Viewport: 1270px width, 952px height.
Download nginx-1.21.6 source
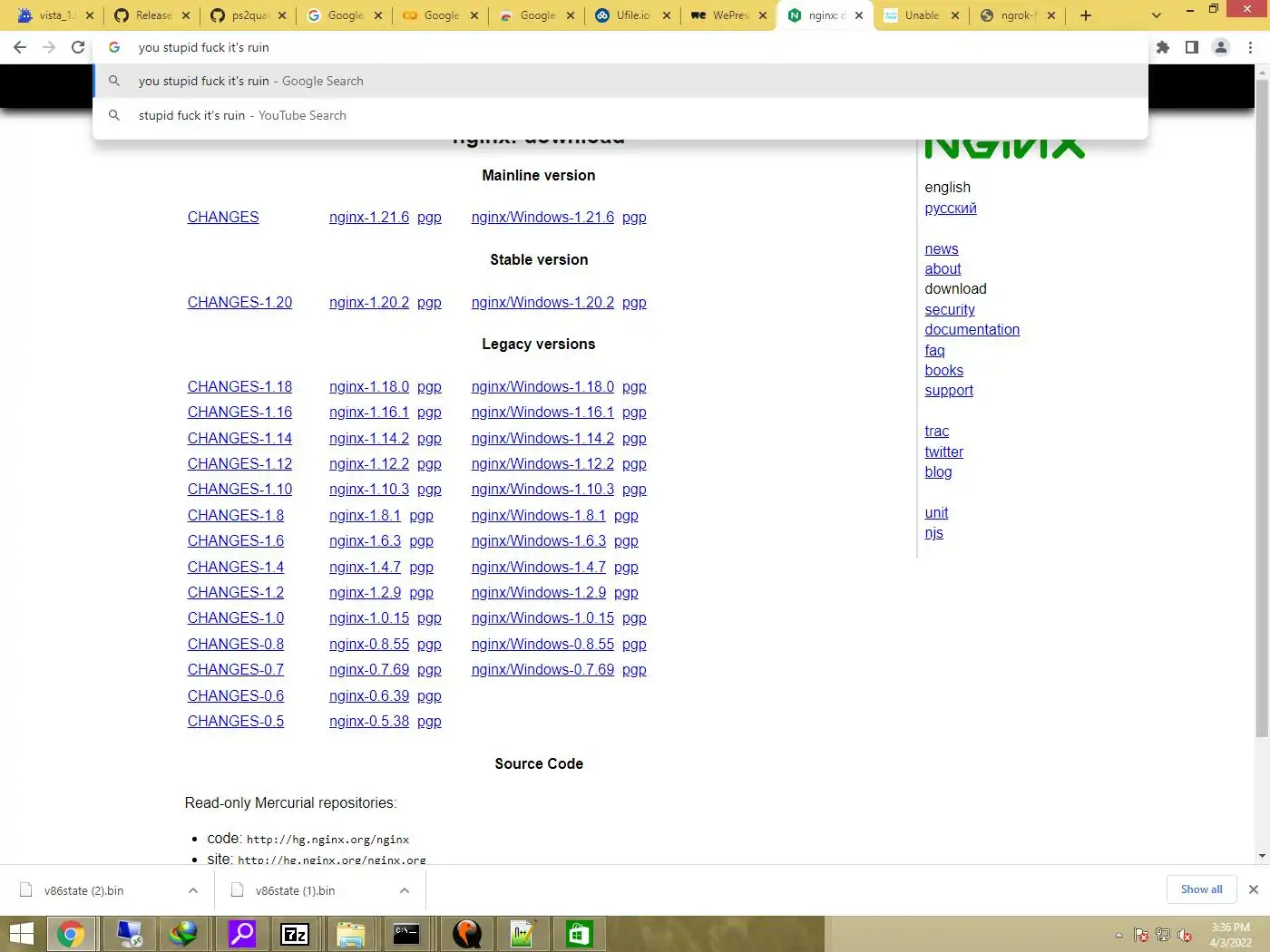tap(369, 217)
